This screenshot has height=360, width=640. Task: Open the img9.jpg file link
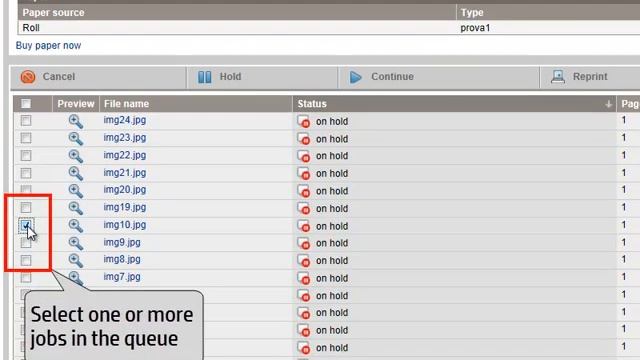pos(122,242)
